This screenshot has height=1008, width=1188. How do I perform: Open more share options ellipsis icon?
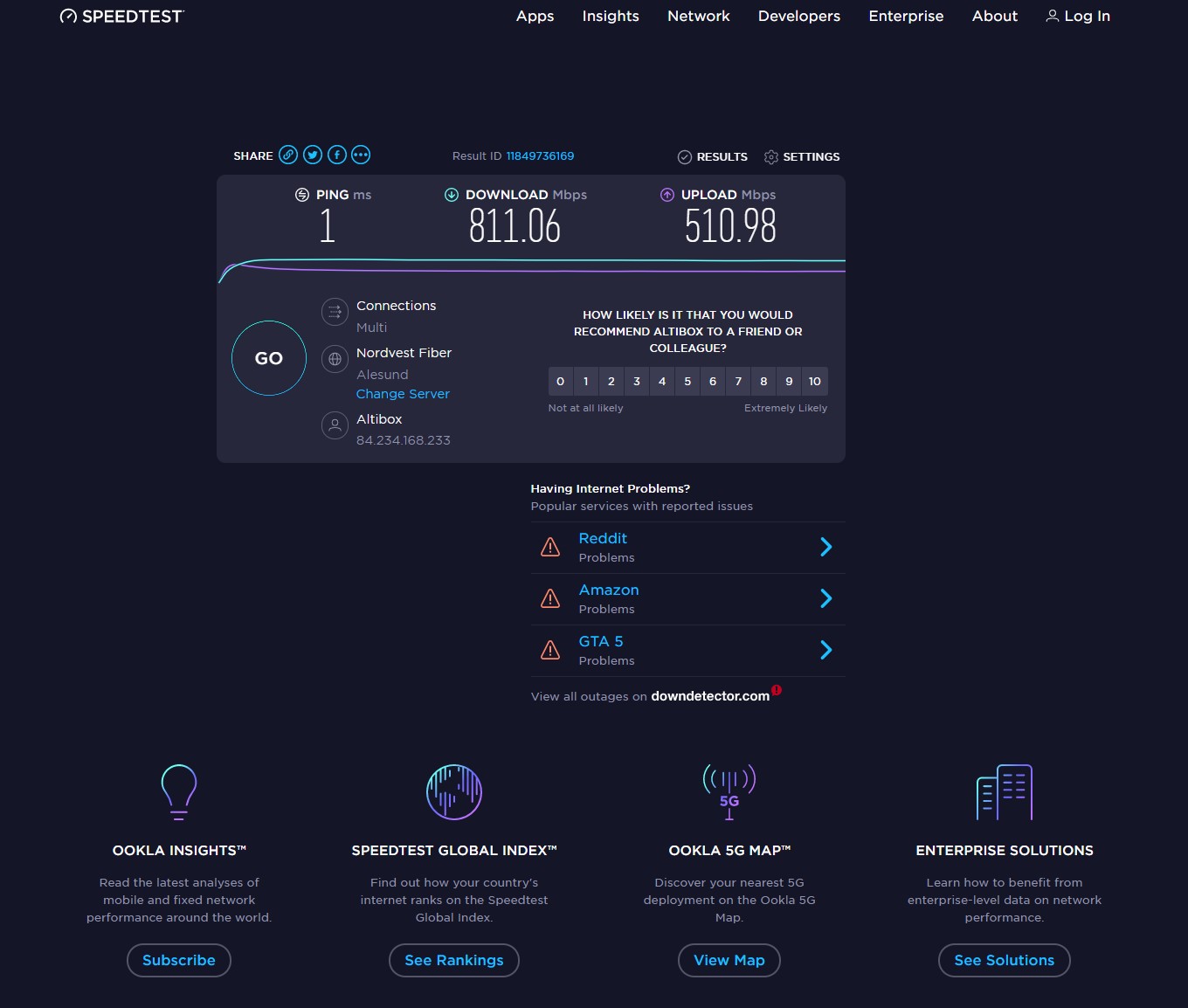coord(361,155)
